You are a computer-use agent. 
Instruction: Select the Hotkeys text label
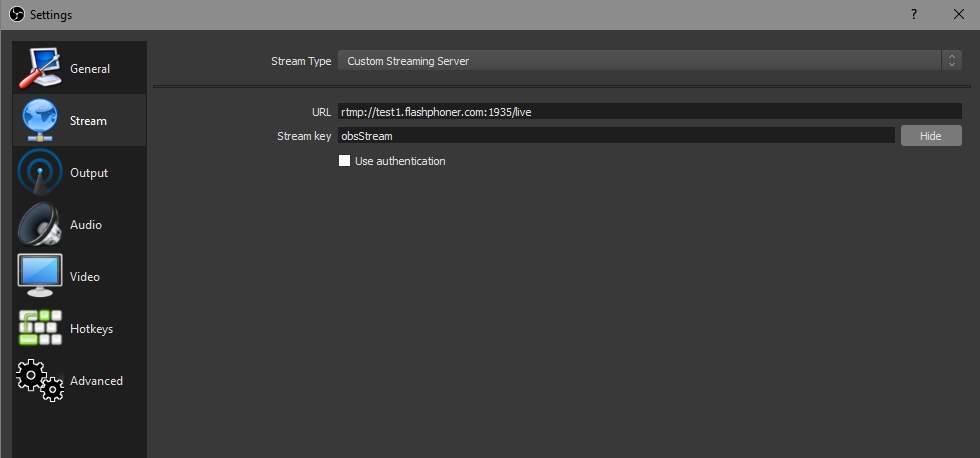91,329
